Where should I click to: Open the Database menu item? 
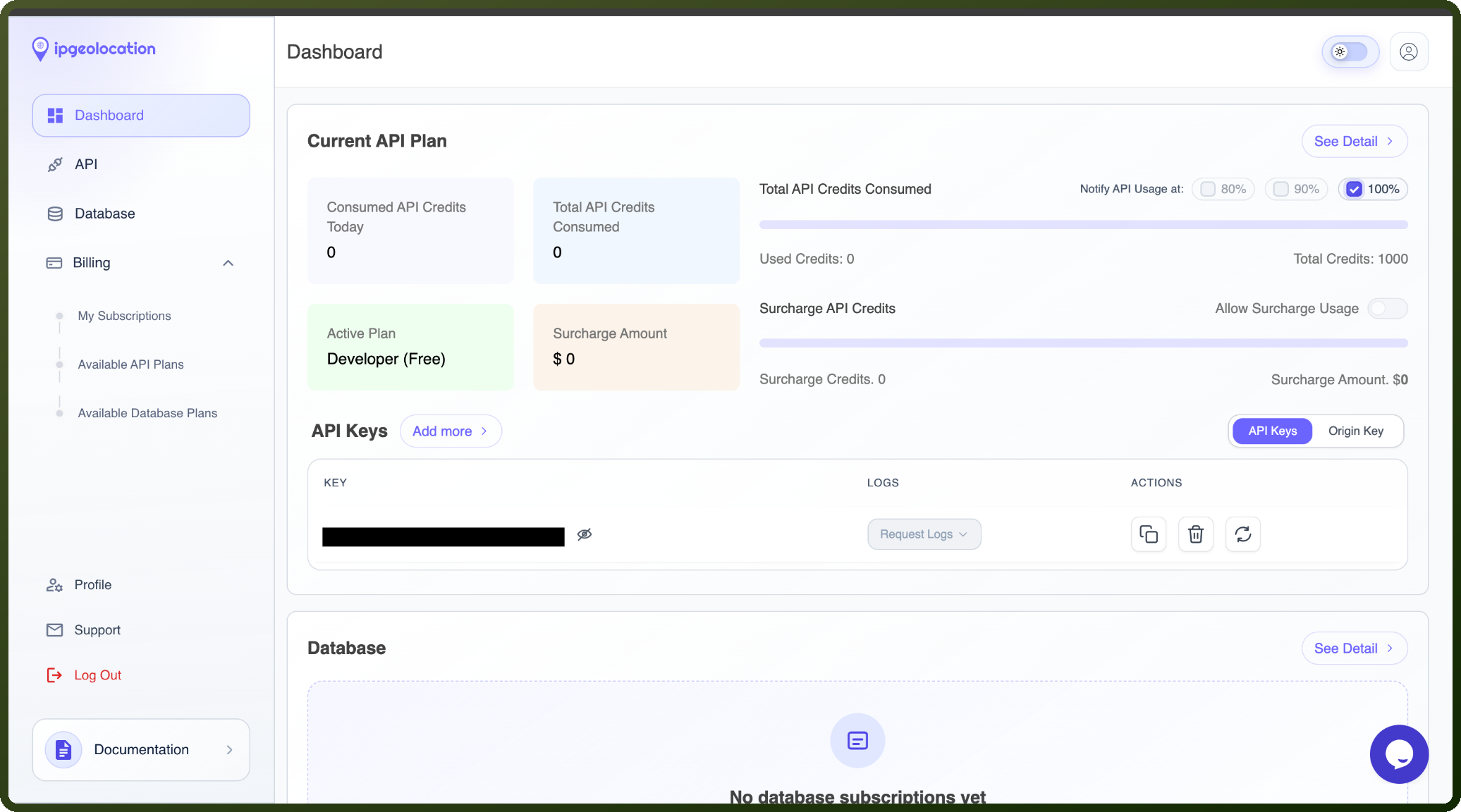coord(141,214)
